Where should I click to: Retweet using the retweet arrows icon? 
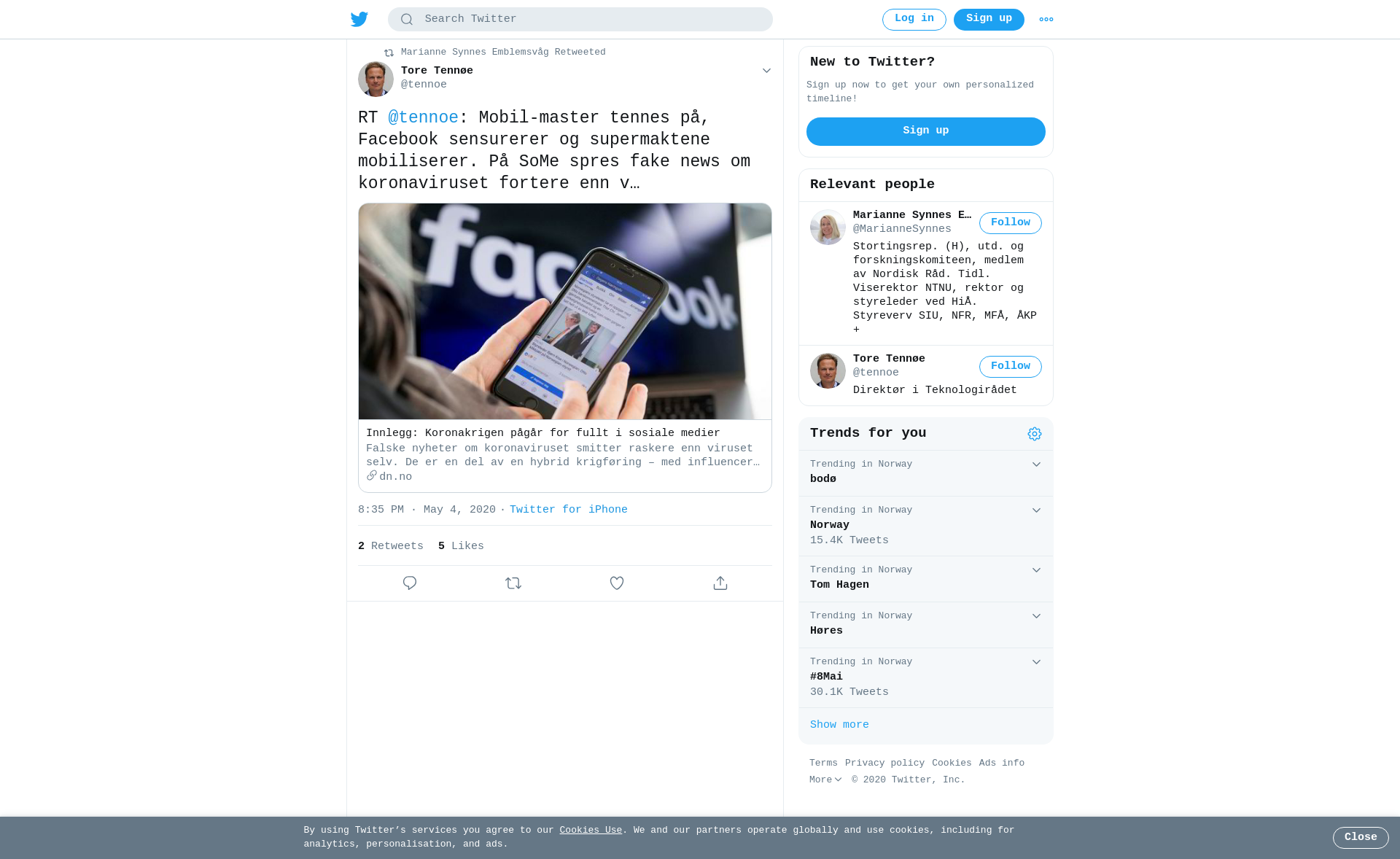coord(513,583)
